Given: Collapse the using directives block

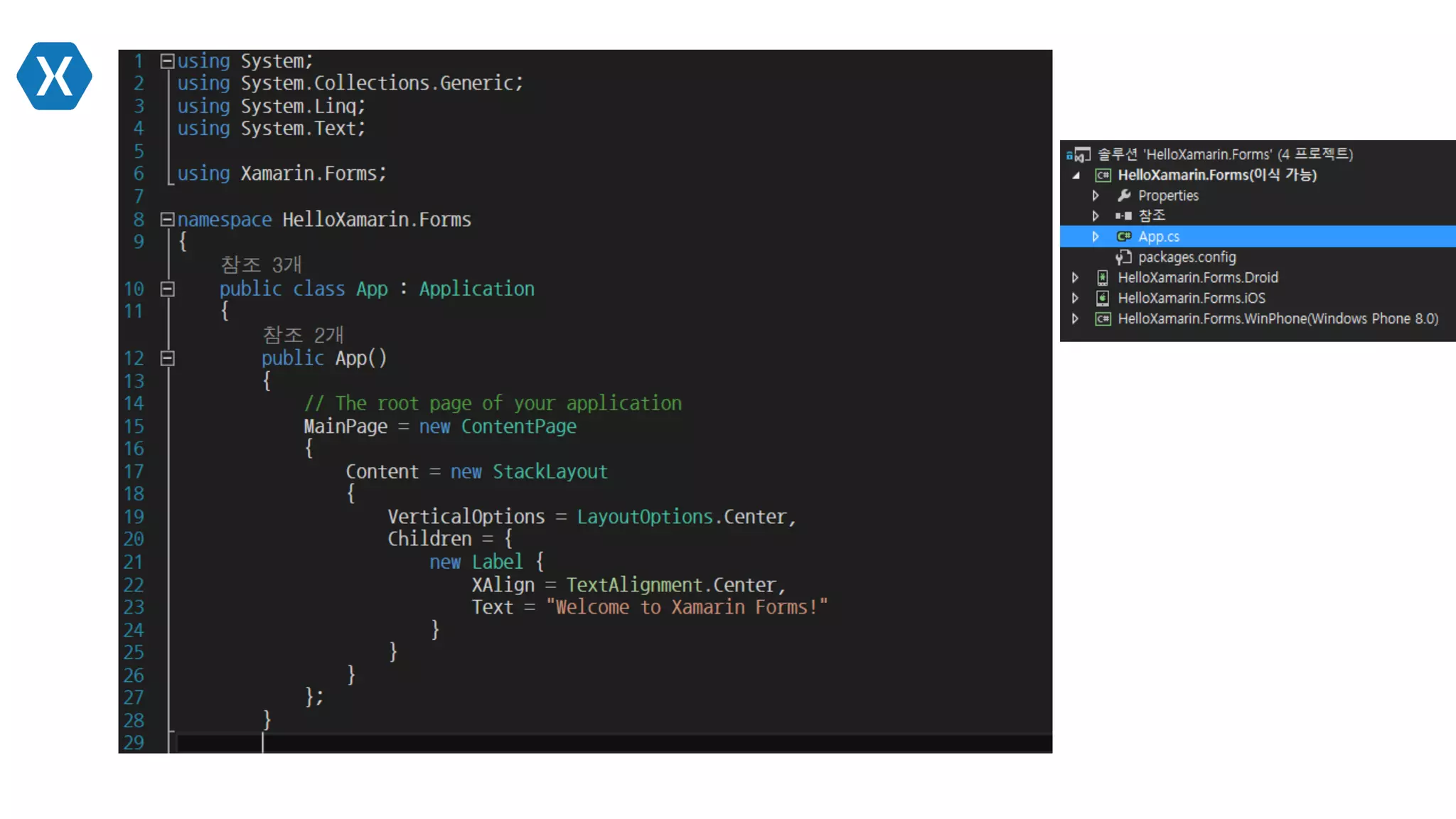Looking at the screenshot, I should [x=167, y=61].
